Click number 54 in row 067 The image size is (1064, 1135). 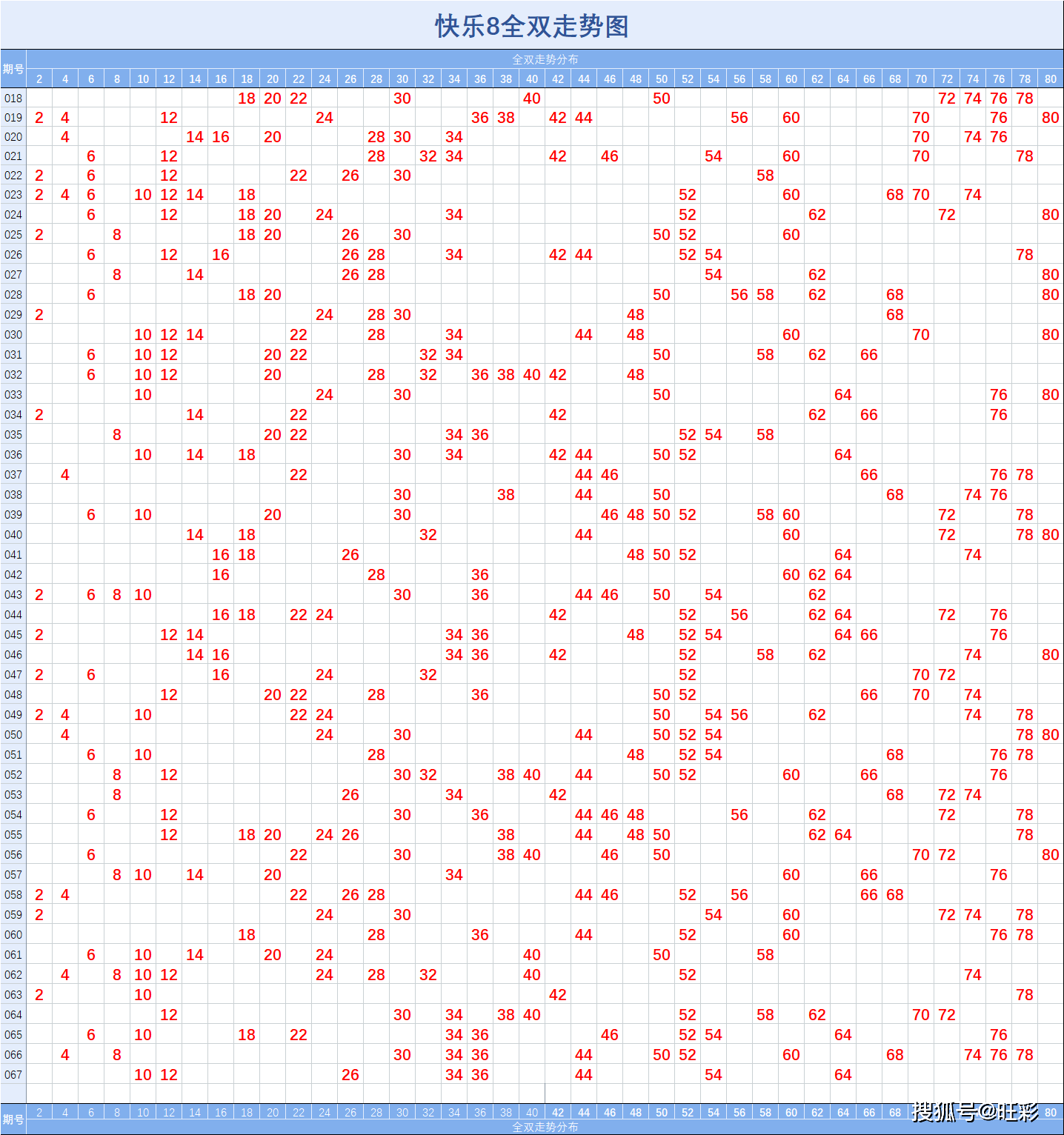point(714,1075)
